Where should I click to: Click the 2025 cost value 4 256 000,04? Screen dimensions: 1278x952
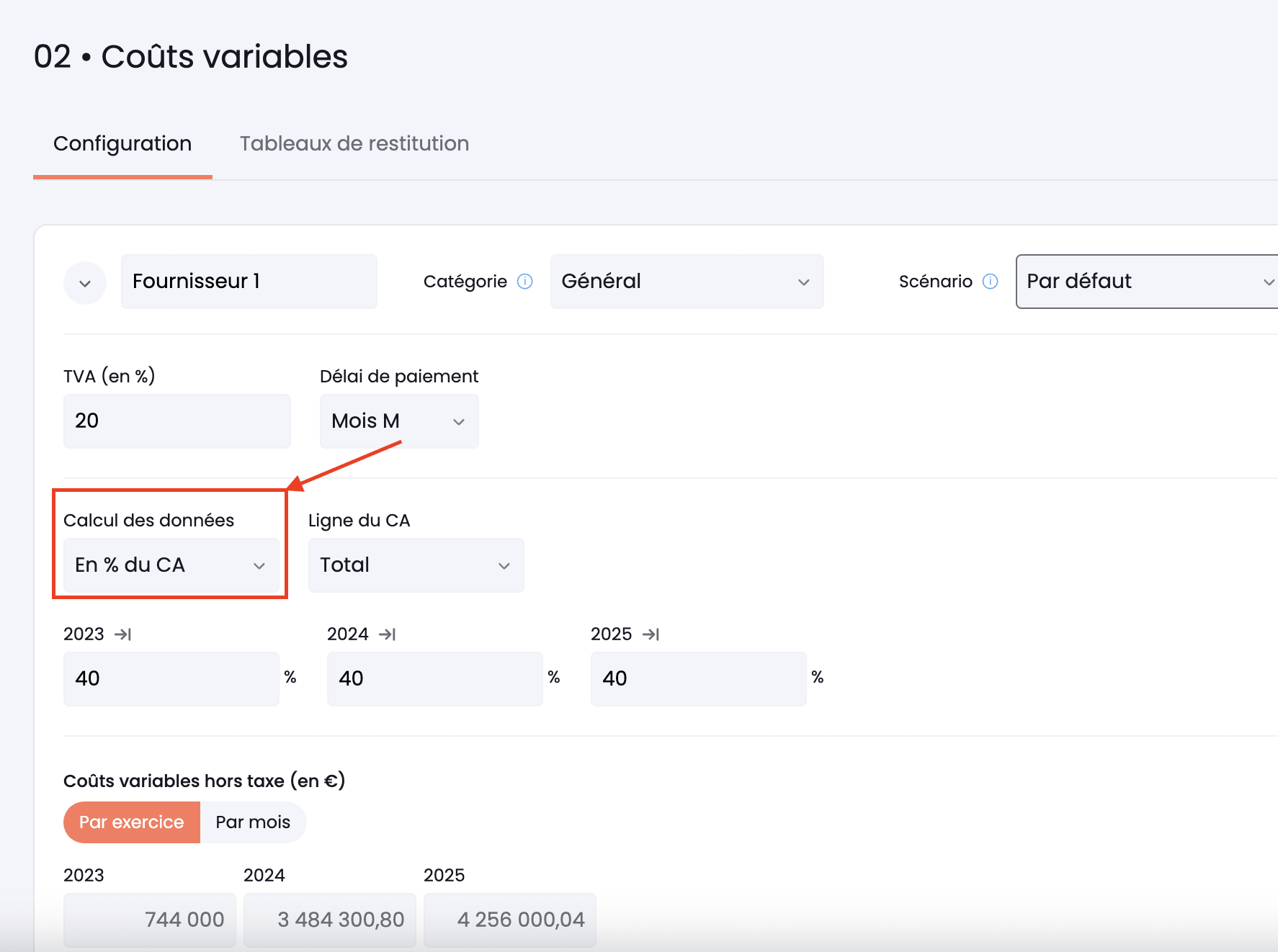pyautogui.click(x=510, y=920)
